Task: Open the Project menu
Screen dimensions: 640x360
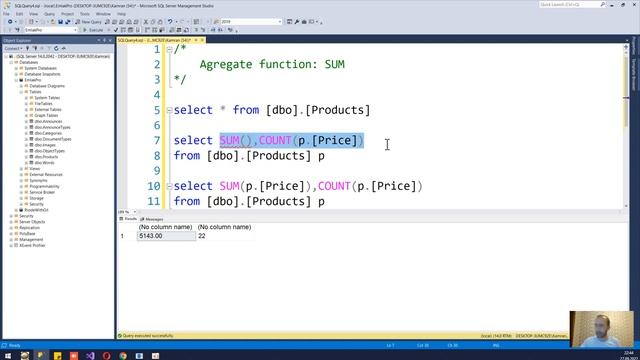Action: (x=67, y=14)
